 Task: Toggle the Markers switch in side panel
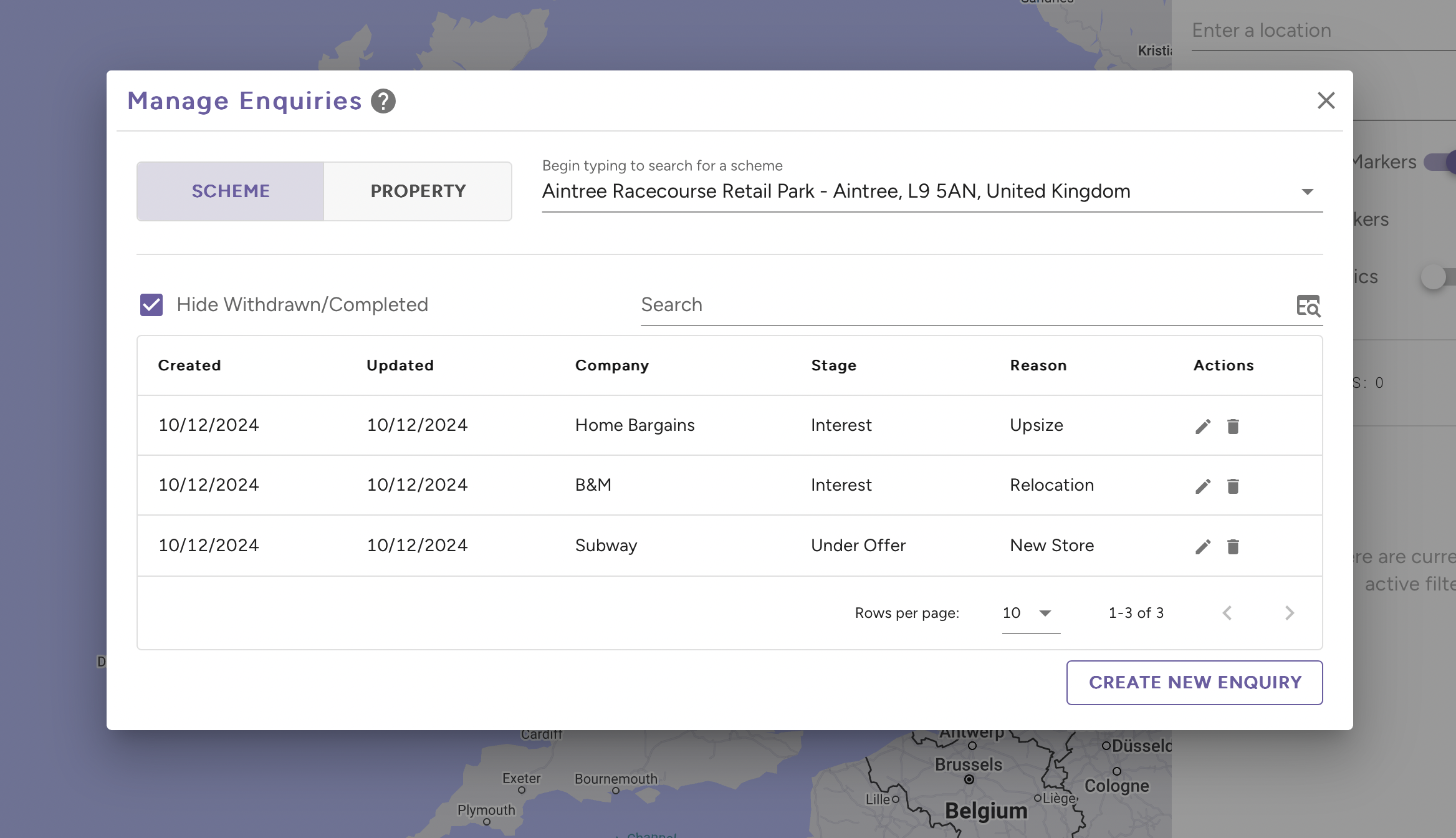click(1440, 162)
